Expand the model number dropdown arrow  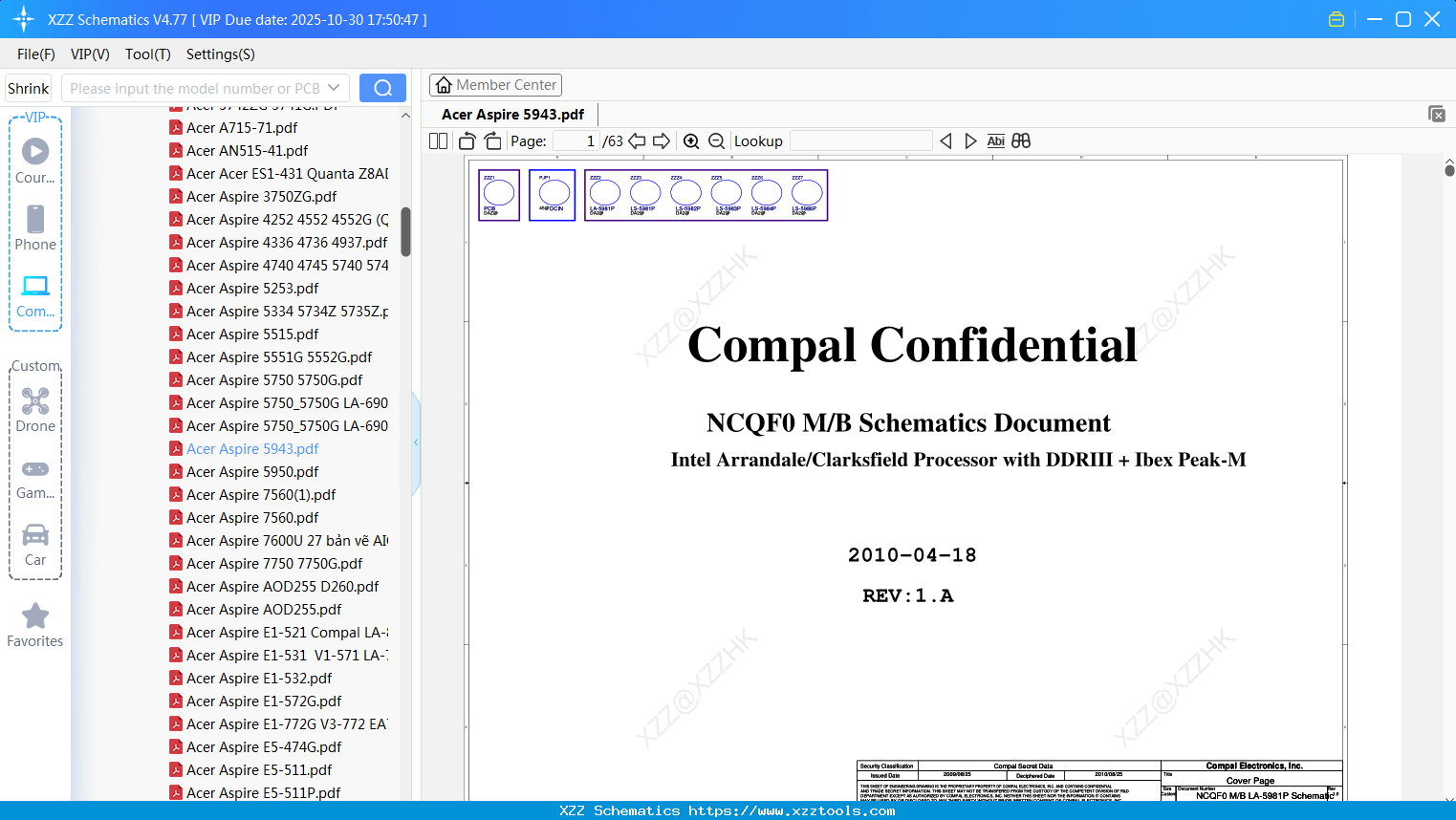(334, 88)
